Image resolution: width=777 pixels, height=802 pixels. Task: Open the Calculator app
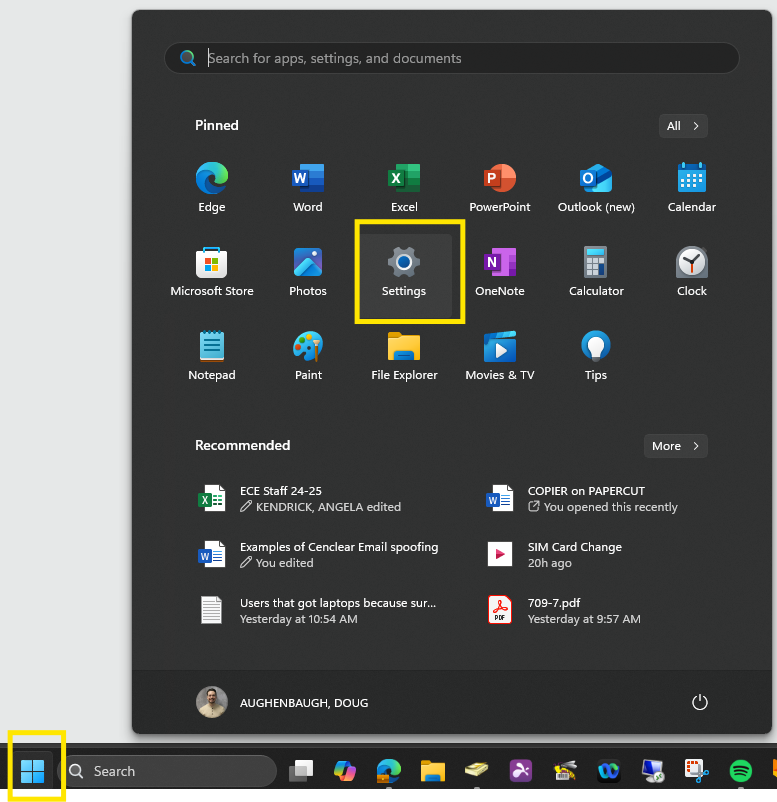click(596, 271)
